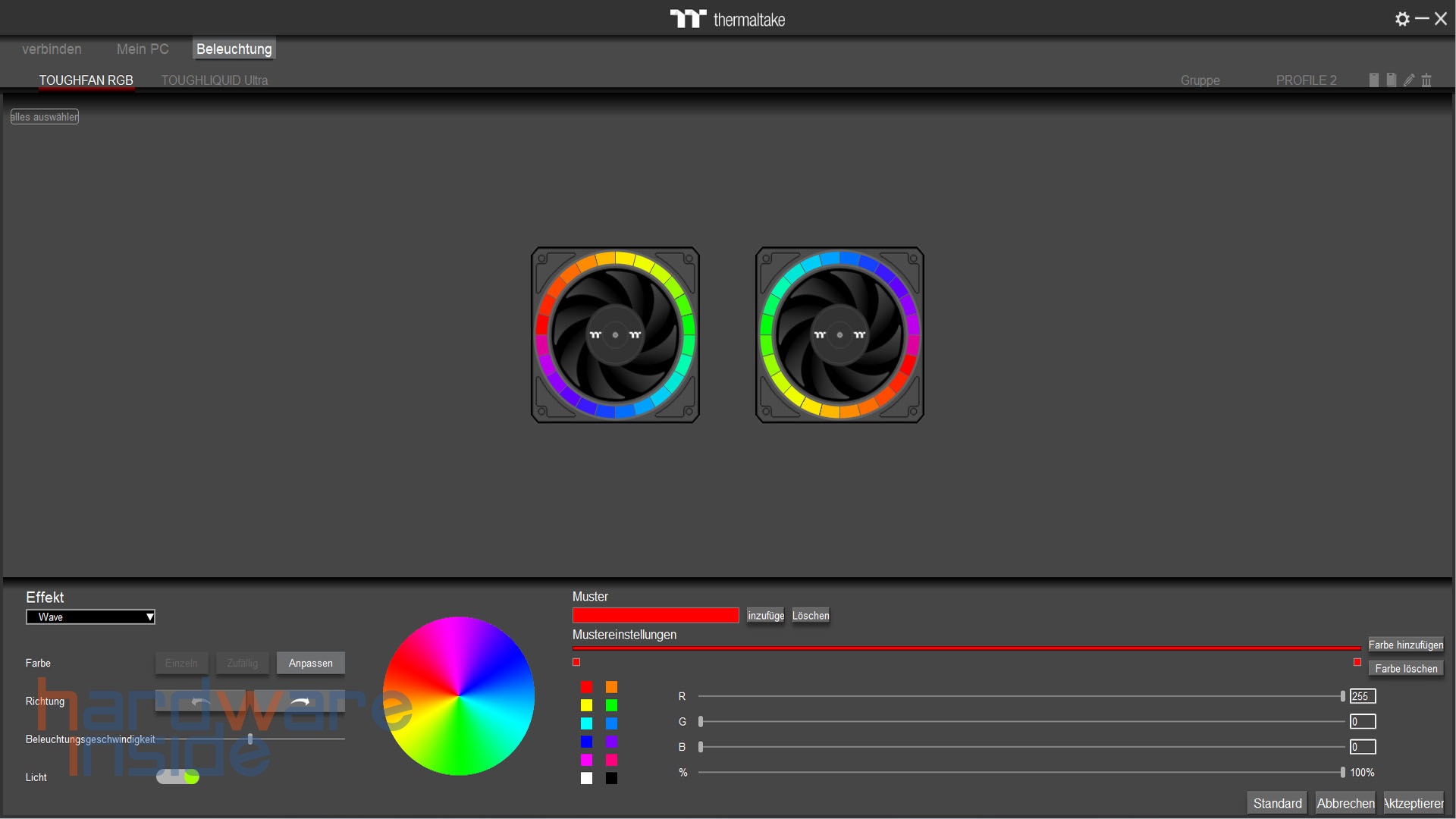Enable Zufällig color mode
Screen dimensions: 1456x819
[242, 663]
